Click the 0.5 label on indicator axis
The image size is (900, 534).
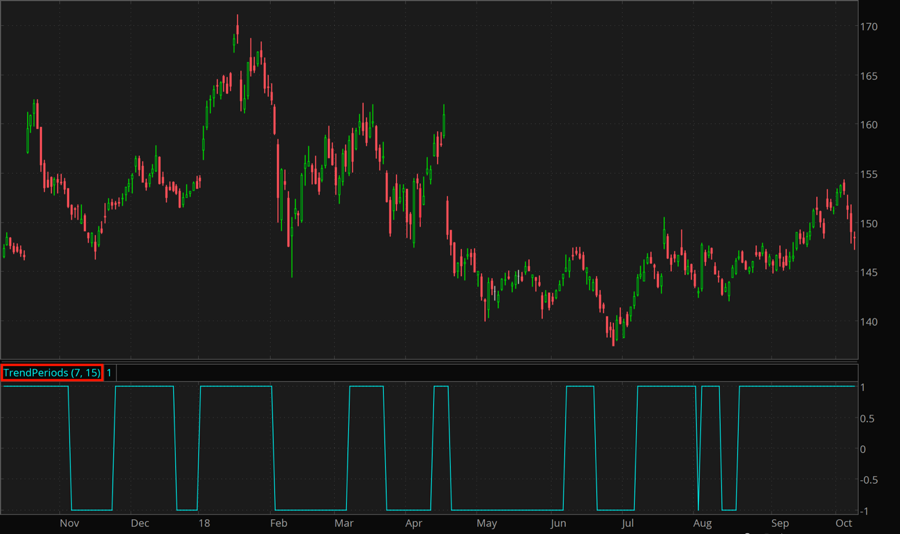click(x=870, y=418)
